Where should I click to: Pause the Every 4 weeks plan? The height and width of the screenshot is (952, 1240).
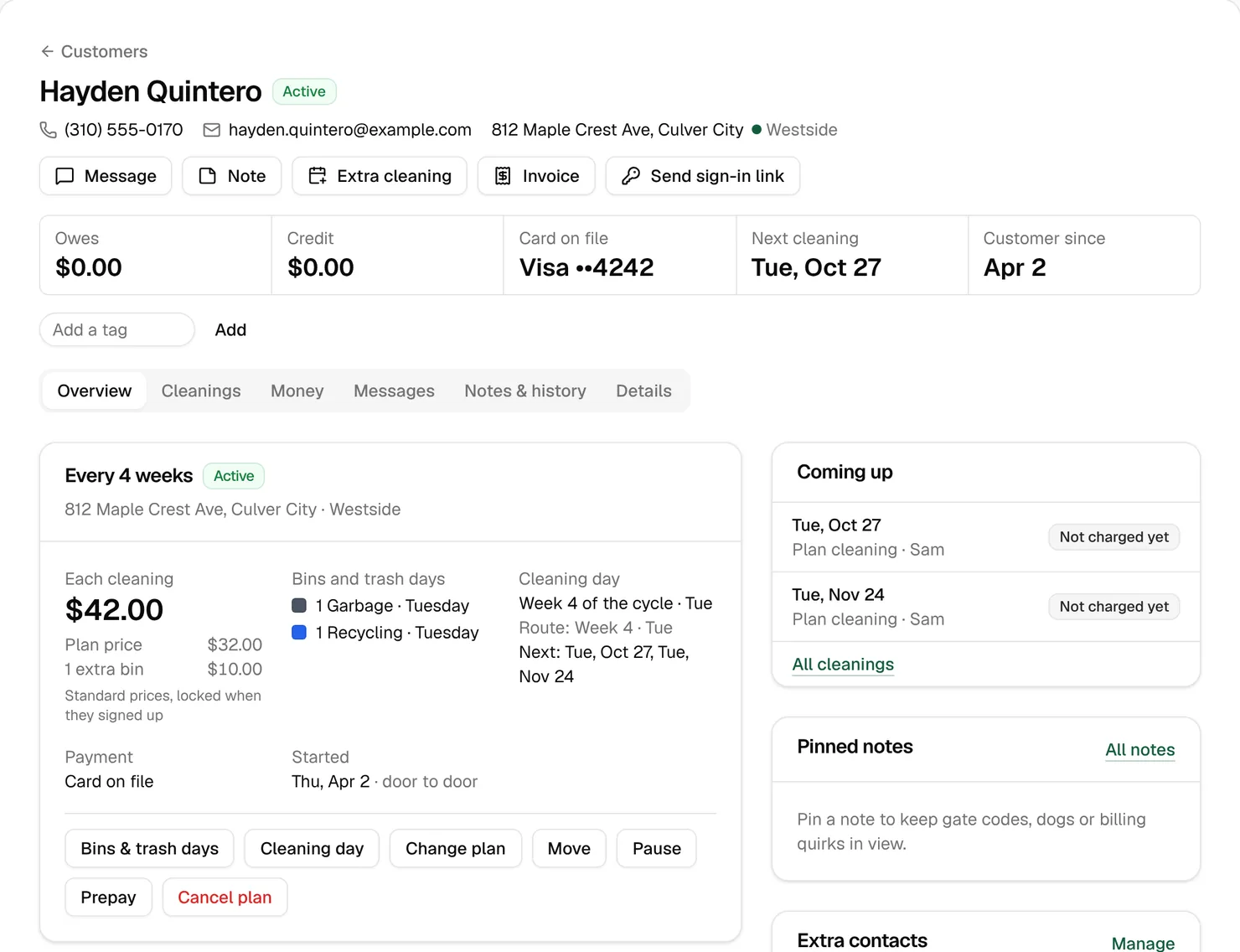click(x=657, y=849)
